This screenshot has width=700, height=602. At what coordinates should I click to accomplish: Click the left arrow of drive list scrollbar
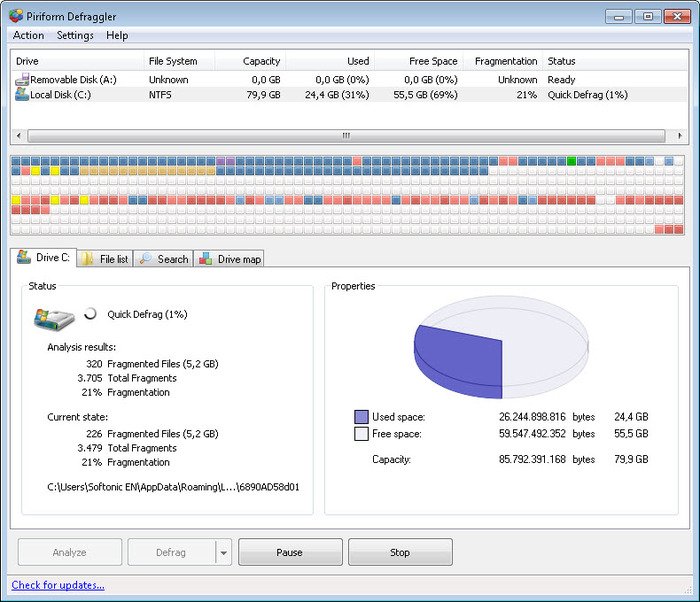tap(18, 135)
